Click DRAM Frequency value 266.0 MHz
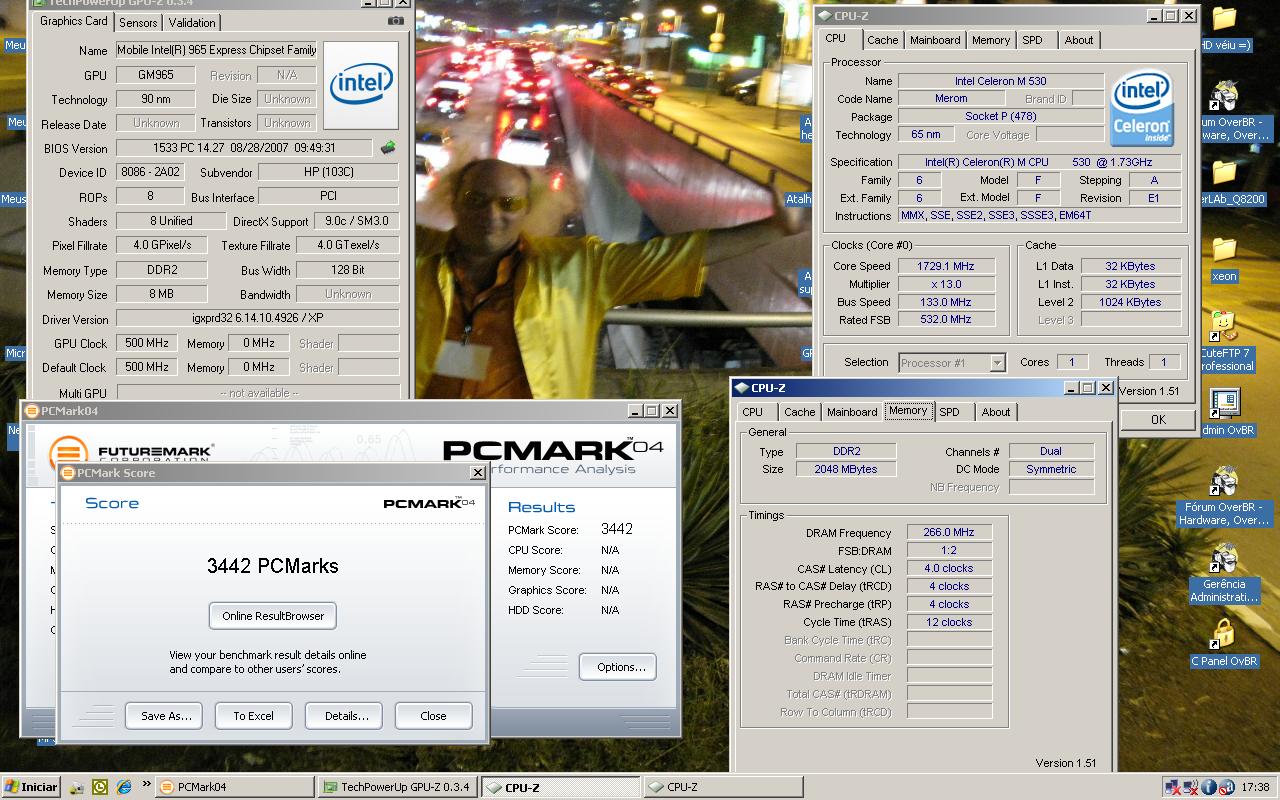This screenshot has height=800, width=1280. point(949,532)
